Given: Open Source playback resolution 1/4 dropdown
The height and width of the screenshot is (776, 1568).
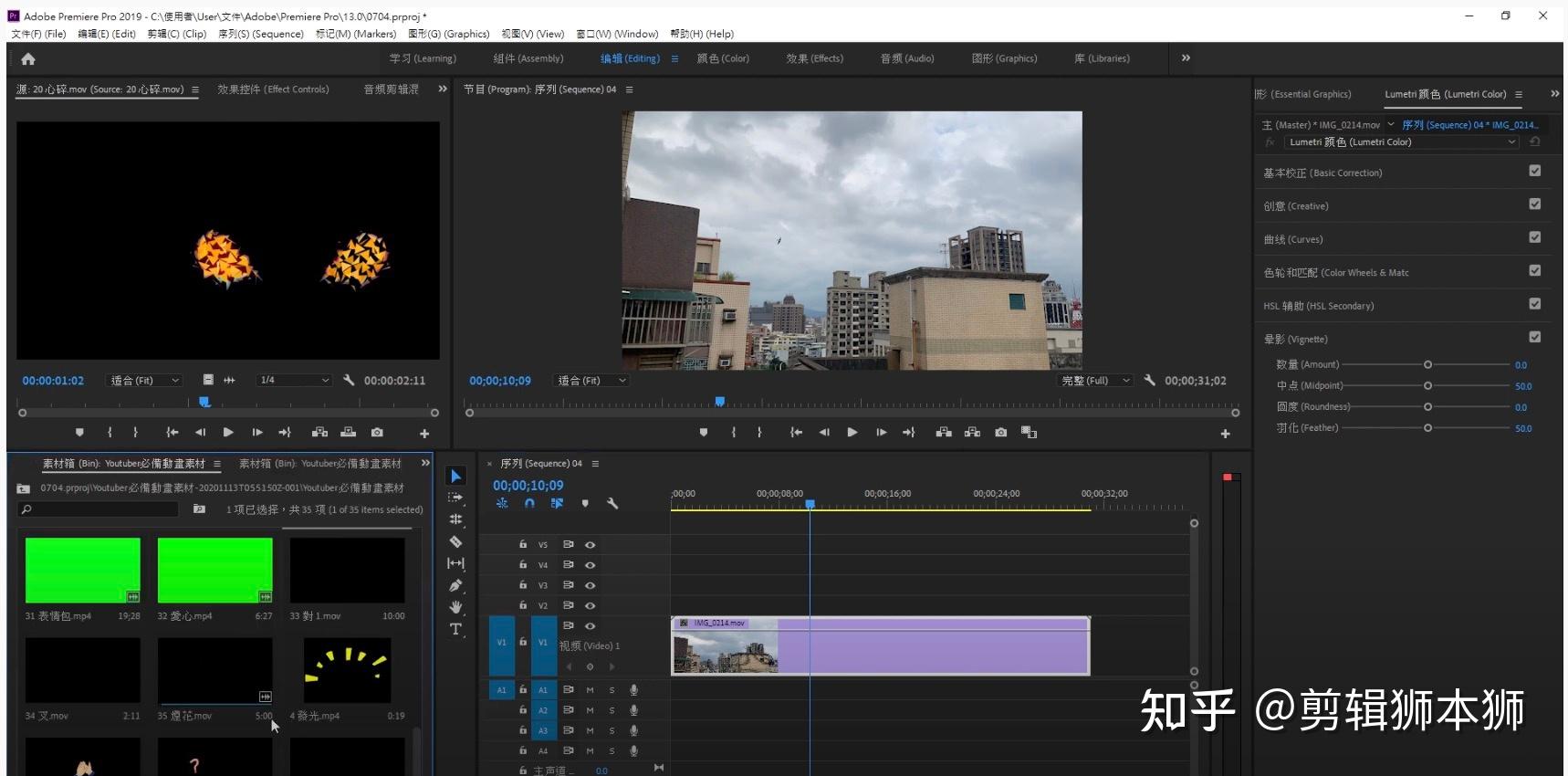Looking at the screenshot, I should pyautogui.click(x=294, y=380).
